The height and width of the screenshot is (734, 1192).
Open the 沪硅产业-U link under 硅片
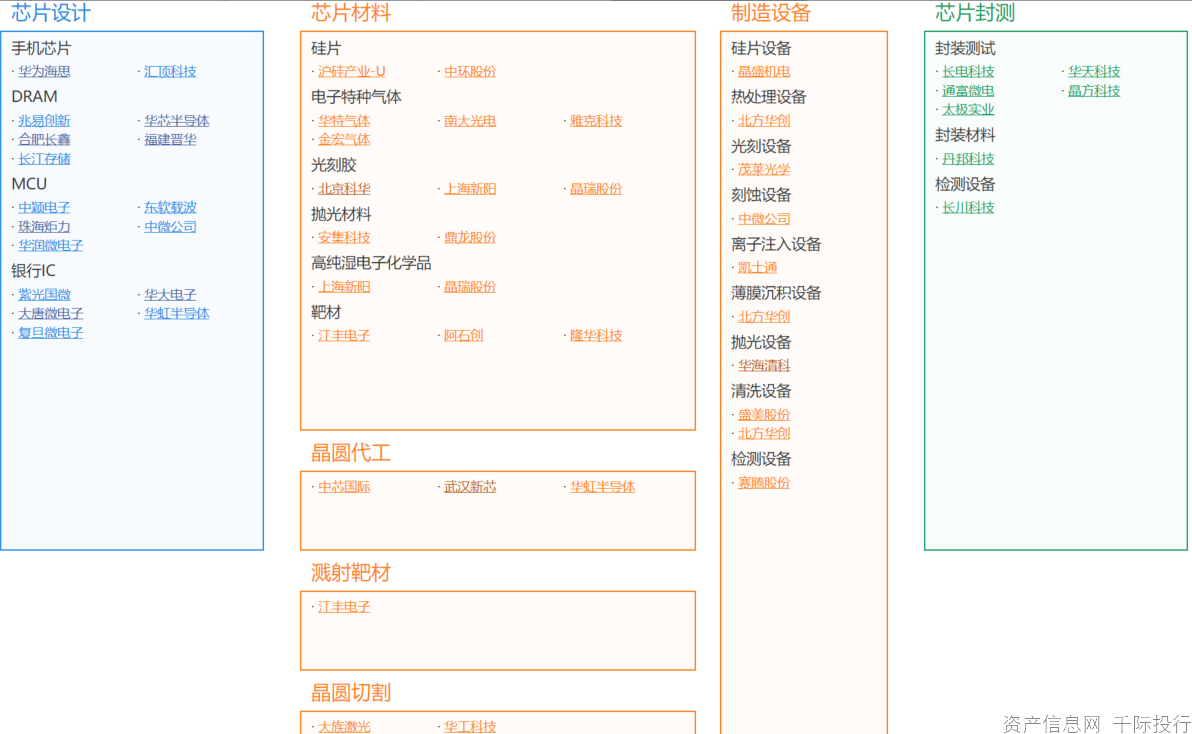(351, 71)
